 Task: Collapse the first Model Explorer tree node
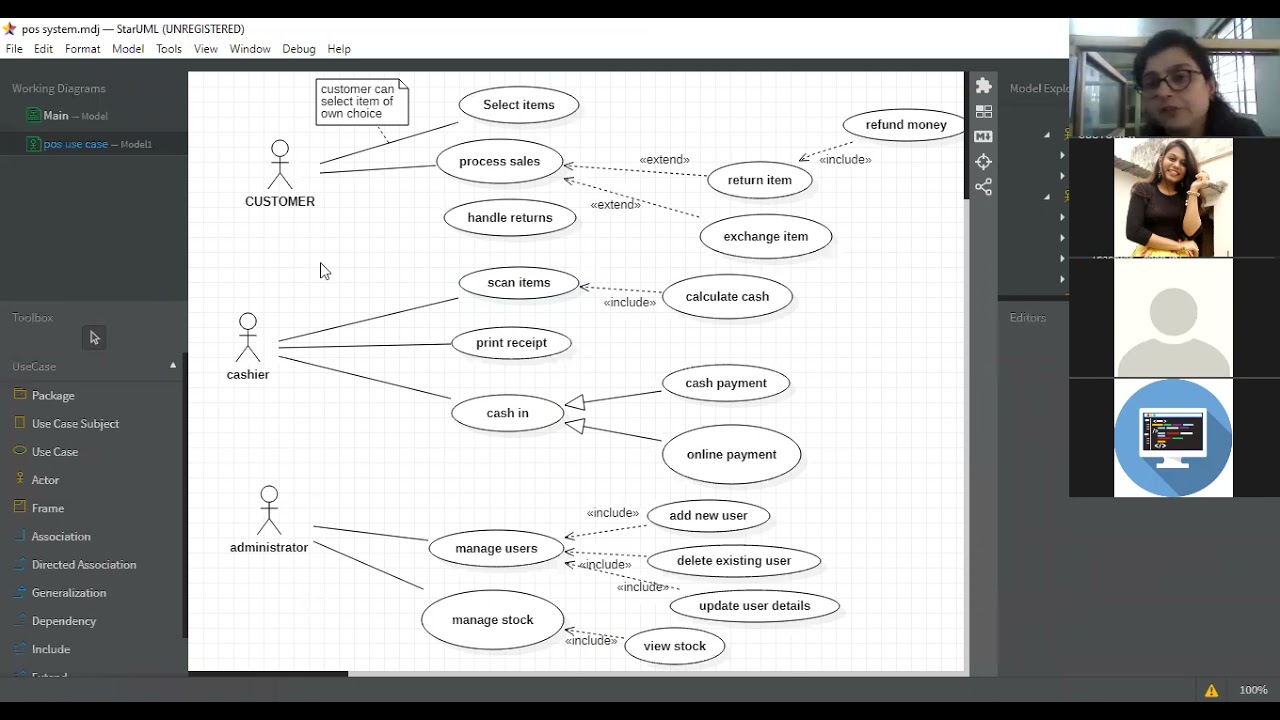(x=1047, y=134)
